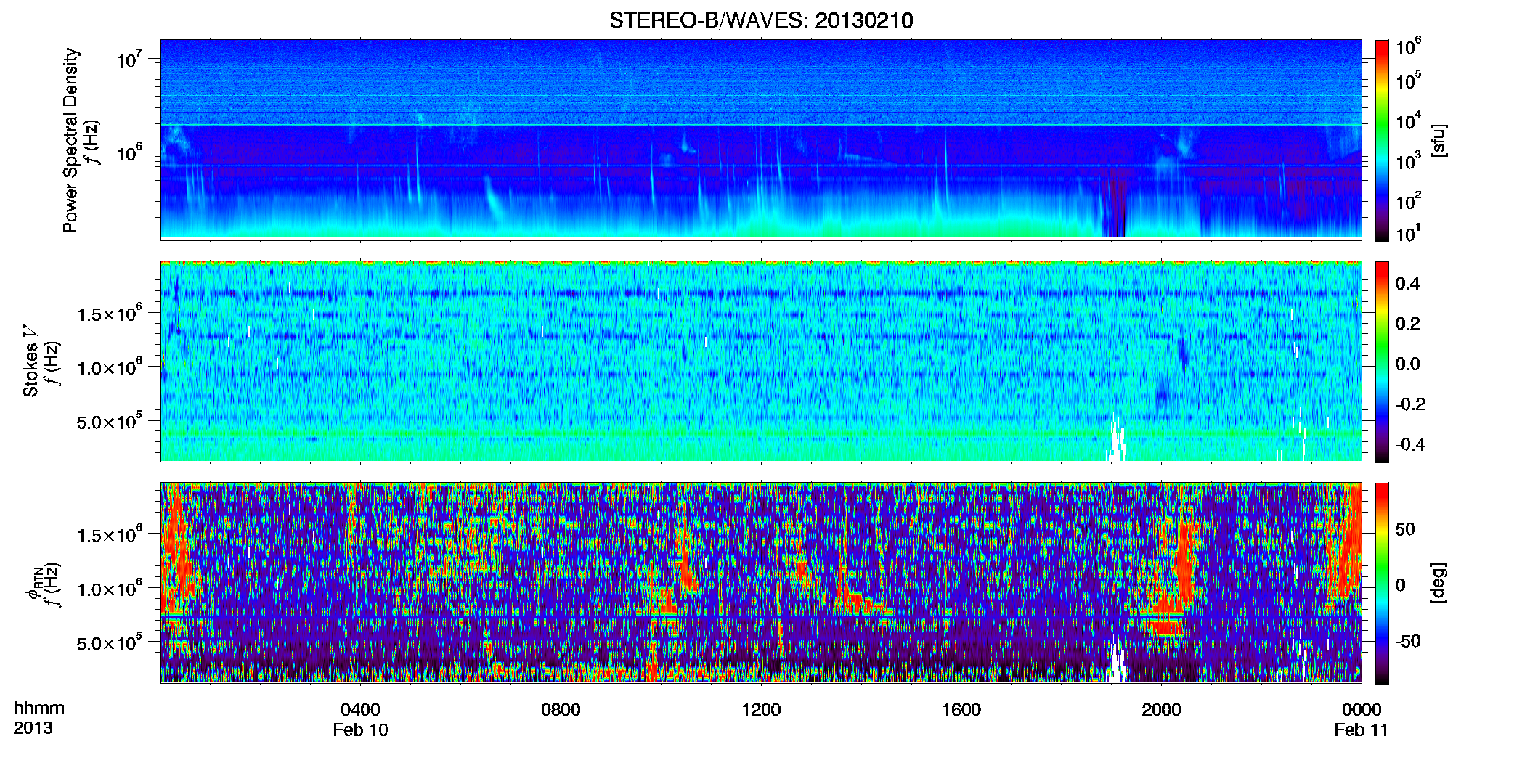Click the 0800 time tick label

click(561, 709)
